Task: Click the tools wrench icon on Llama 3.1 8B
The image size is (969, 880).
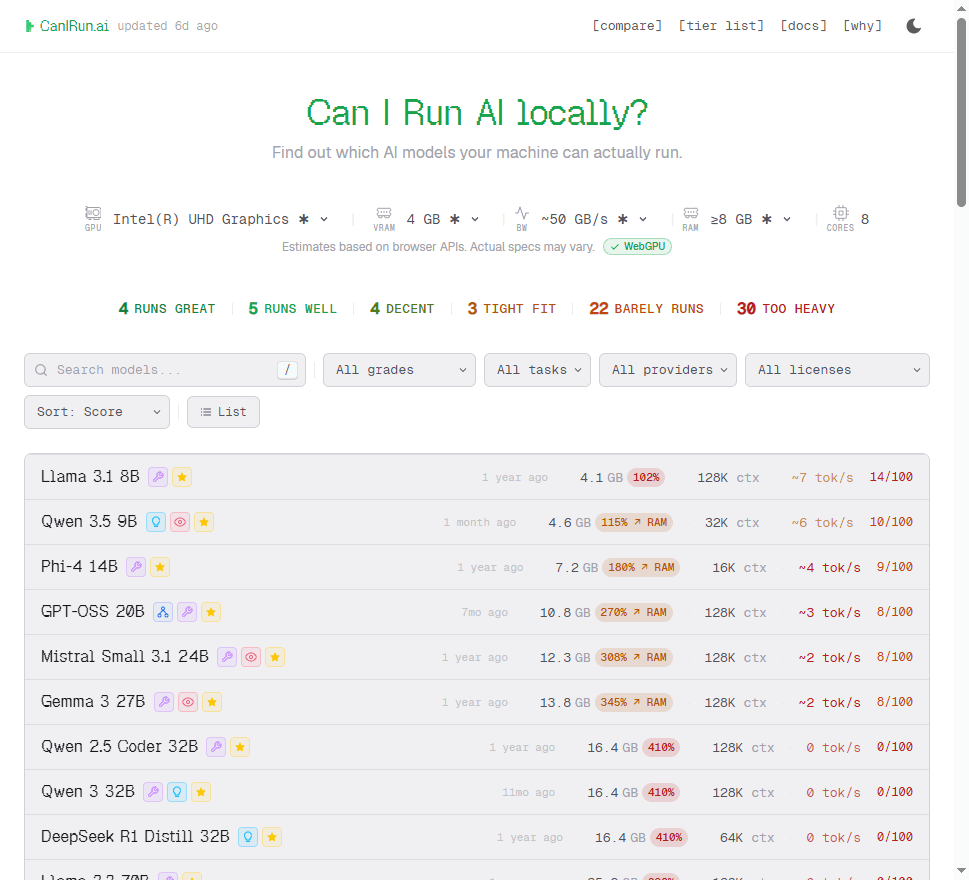Action: 157,477
